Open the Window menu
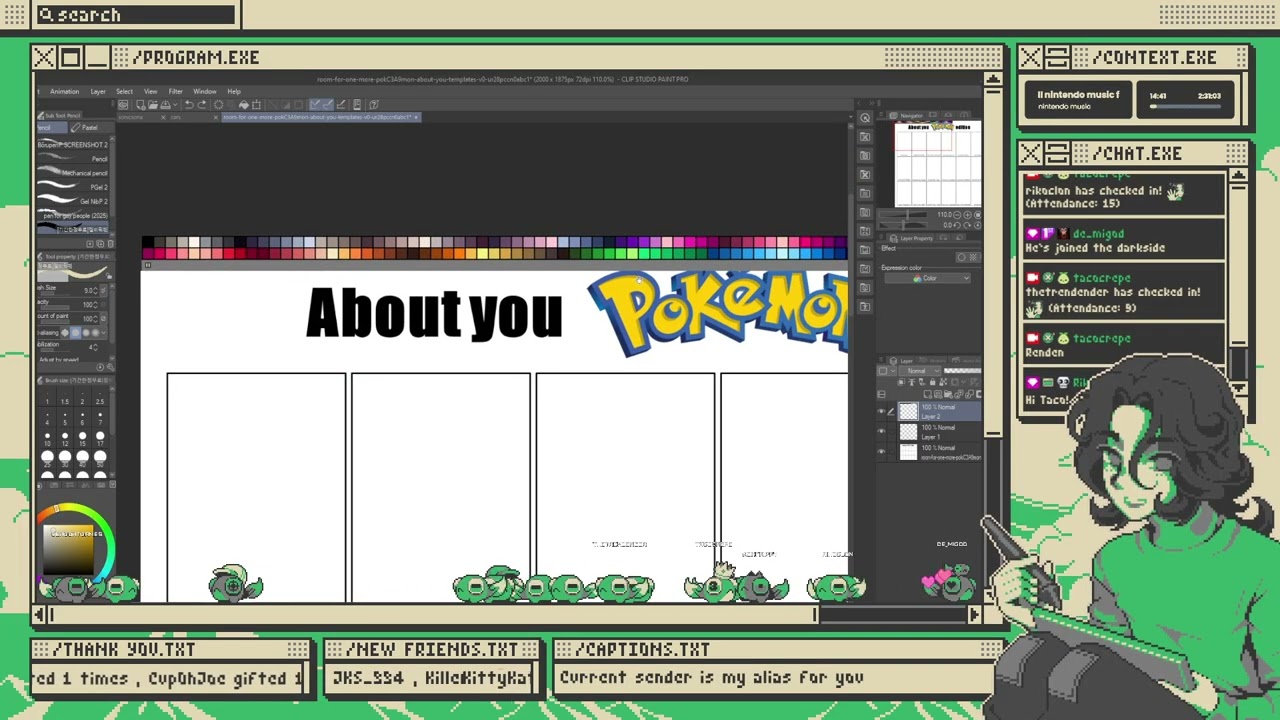The width and height of the screenshot is (1280, 720). [205, 92]
